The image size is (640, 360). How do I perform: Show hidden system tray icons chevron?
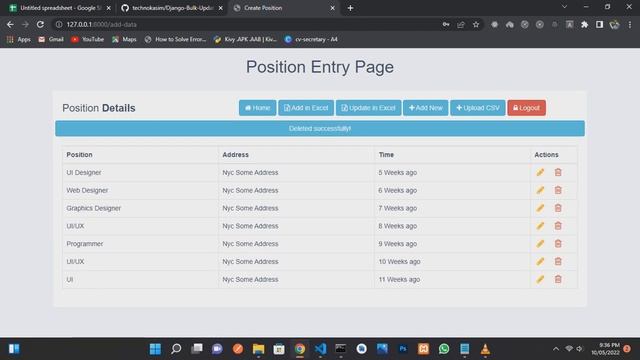[x=556, y=349]
